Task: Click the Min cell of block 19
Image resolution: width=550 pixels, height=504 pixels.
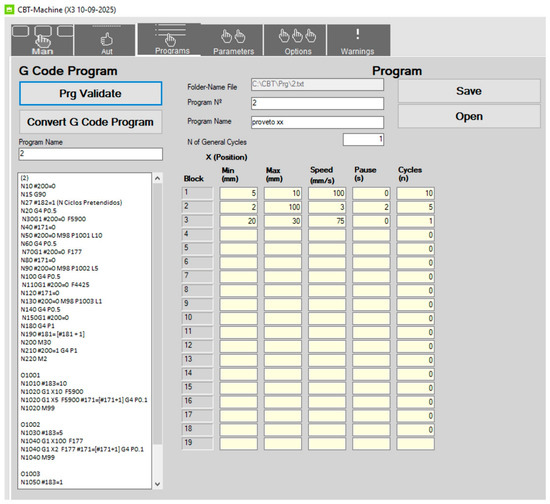Action: (239, 444)
